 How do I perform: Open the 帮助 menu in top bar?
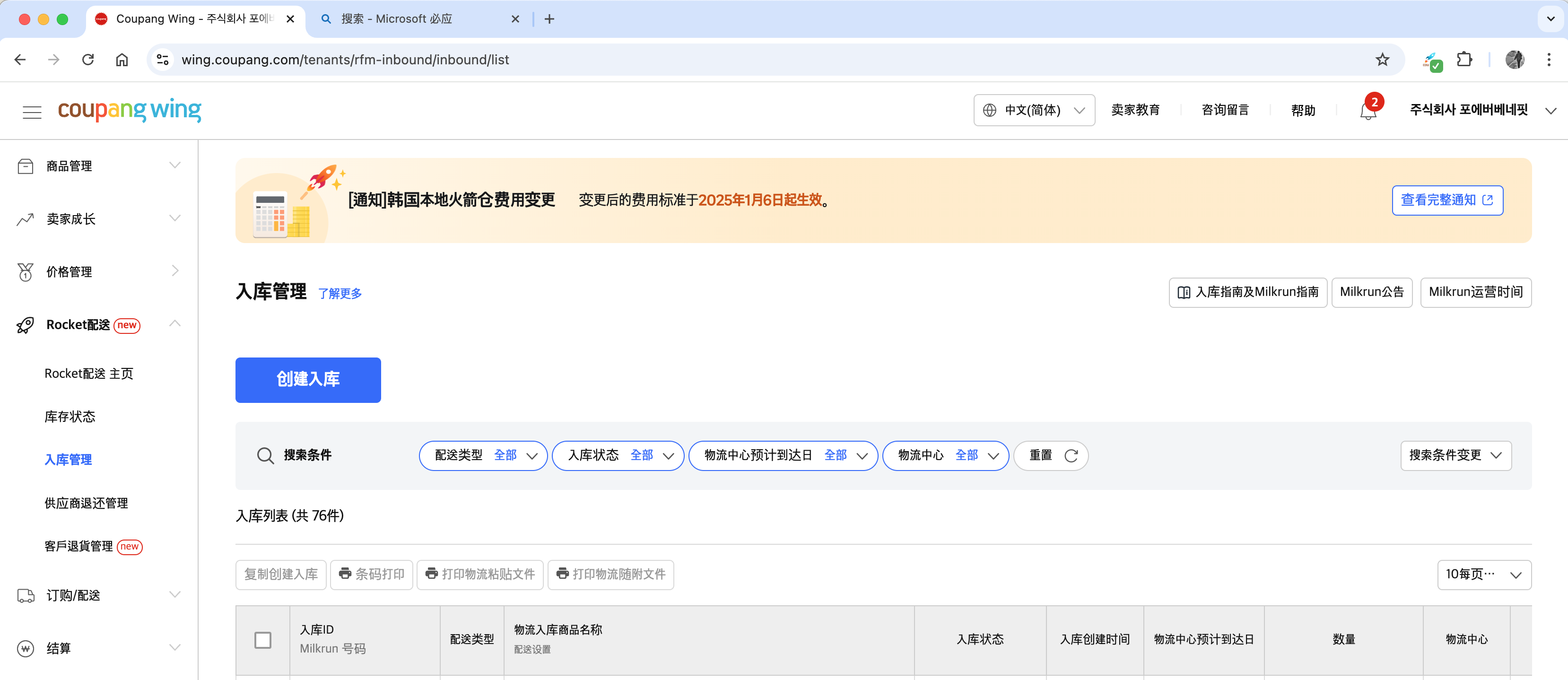click(1303, 110)
